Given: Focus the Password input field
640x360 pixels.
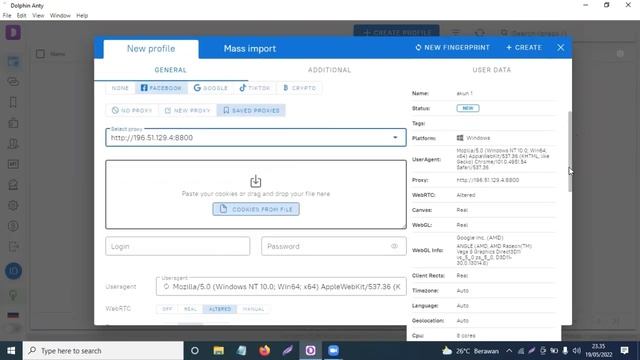Looking at the screenshot, I should coord(333,246).
